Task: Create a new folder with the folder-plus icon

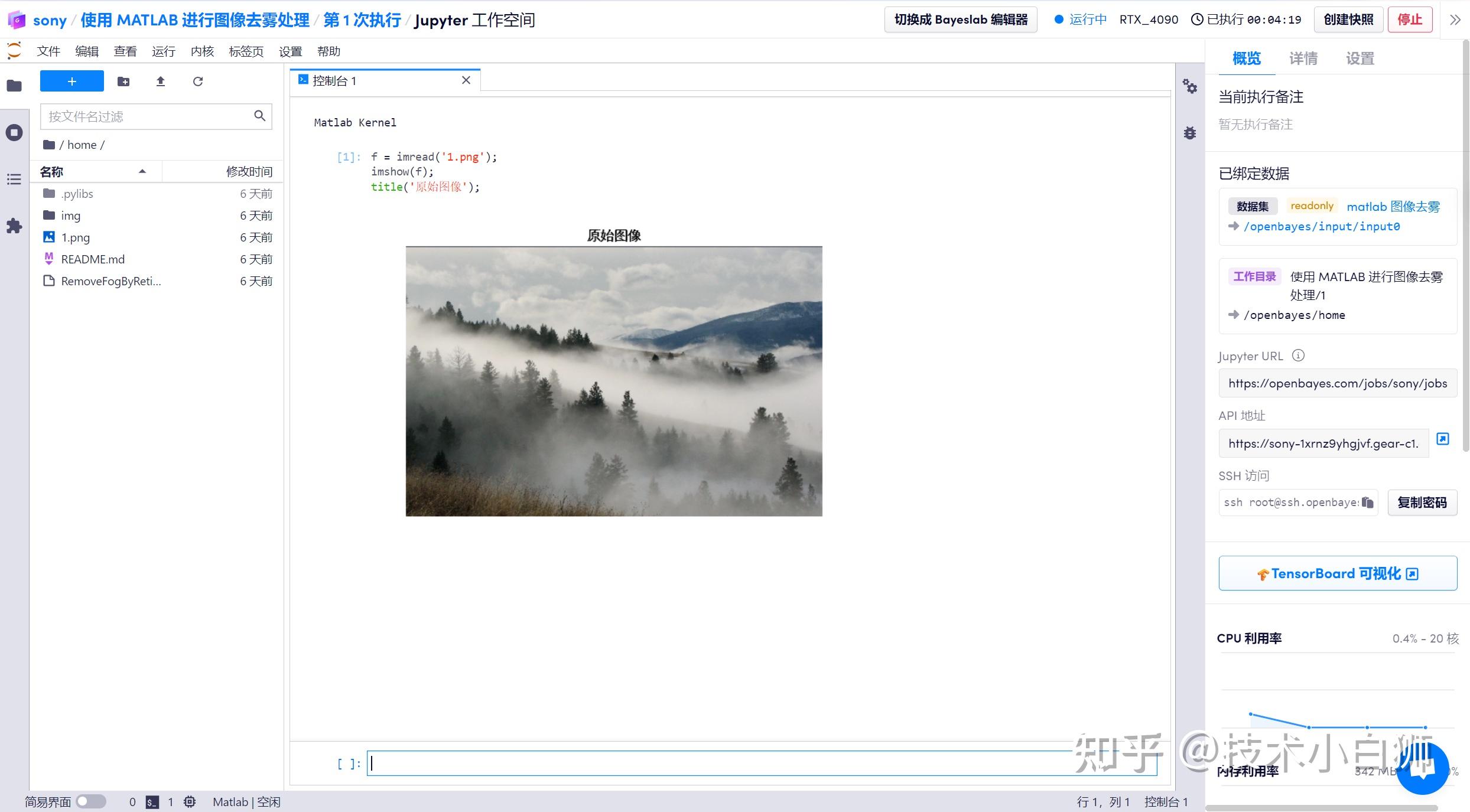Action: point(123,81)
